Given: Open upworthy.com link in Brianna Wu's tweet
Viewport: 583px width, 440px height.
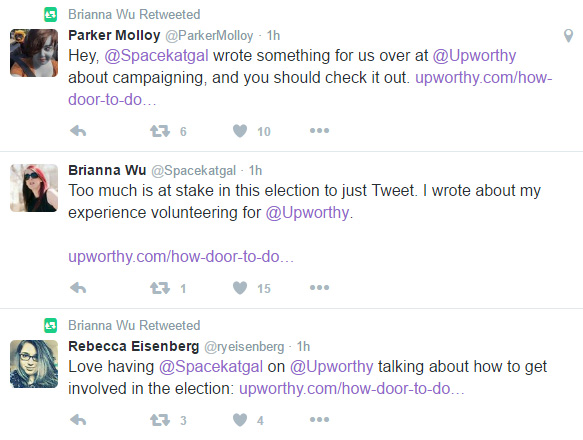Looking at the screenshot, I should coord(181,257).
